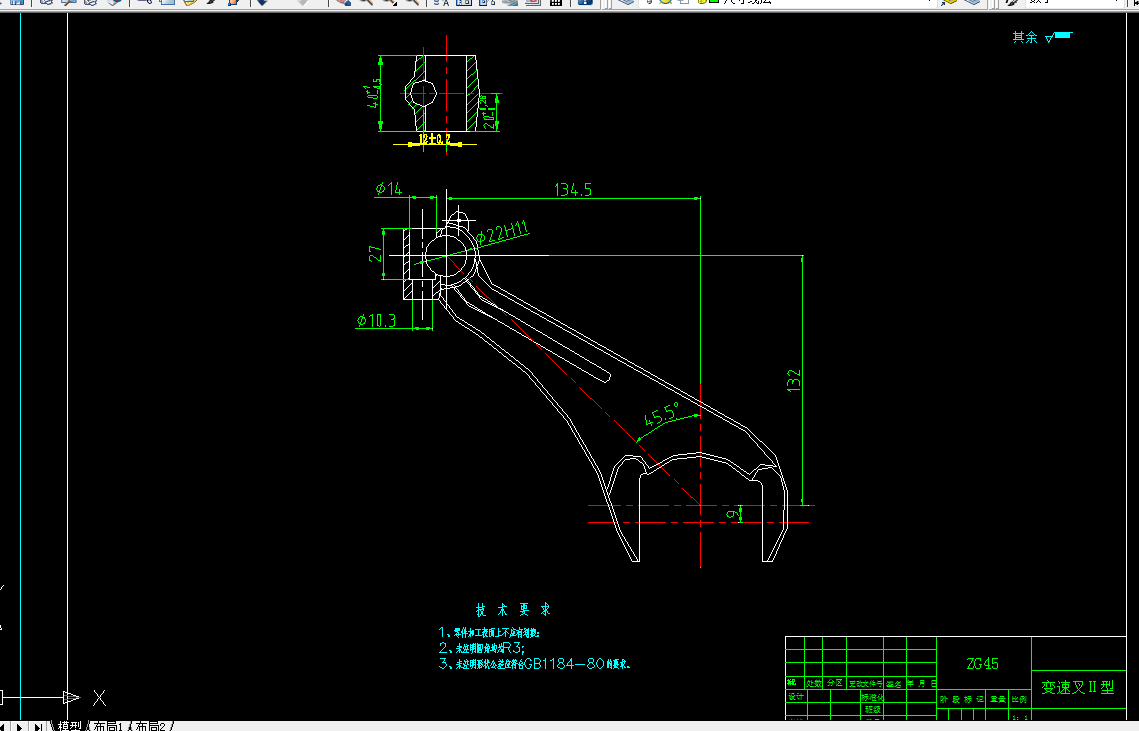Select the yellow 18±0.2 dimension
The image size is (1139, 731).
pyautogui.click(x=434, y=139)
